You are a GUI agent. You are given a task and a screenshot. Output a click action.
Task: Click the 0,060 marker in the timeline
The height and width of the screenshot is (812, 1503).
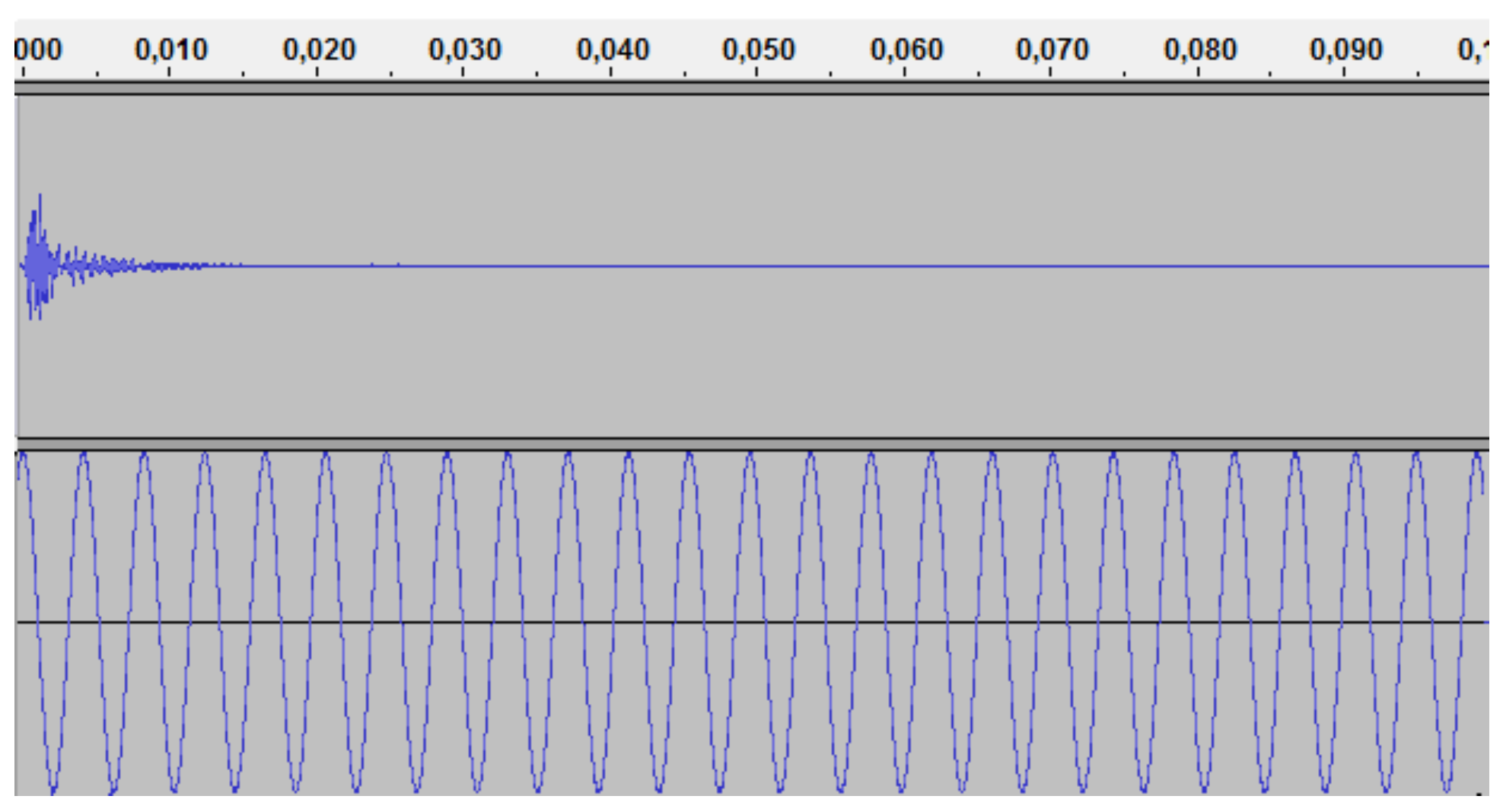(906, 50)
